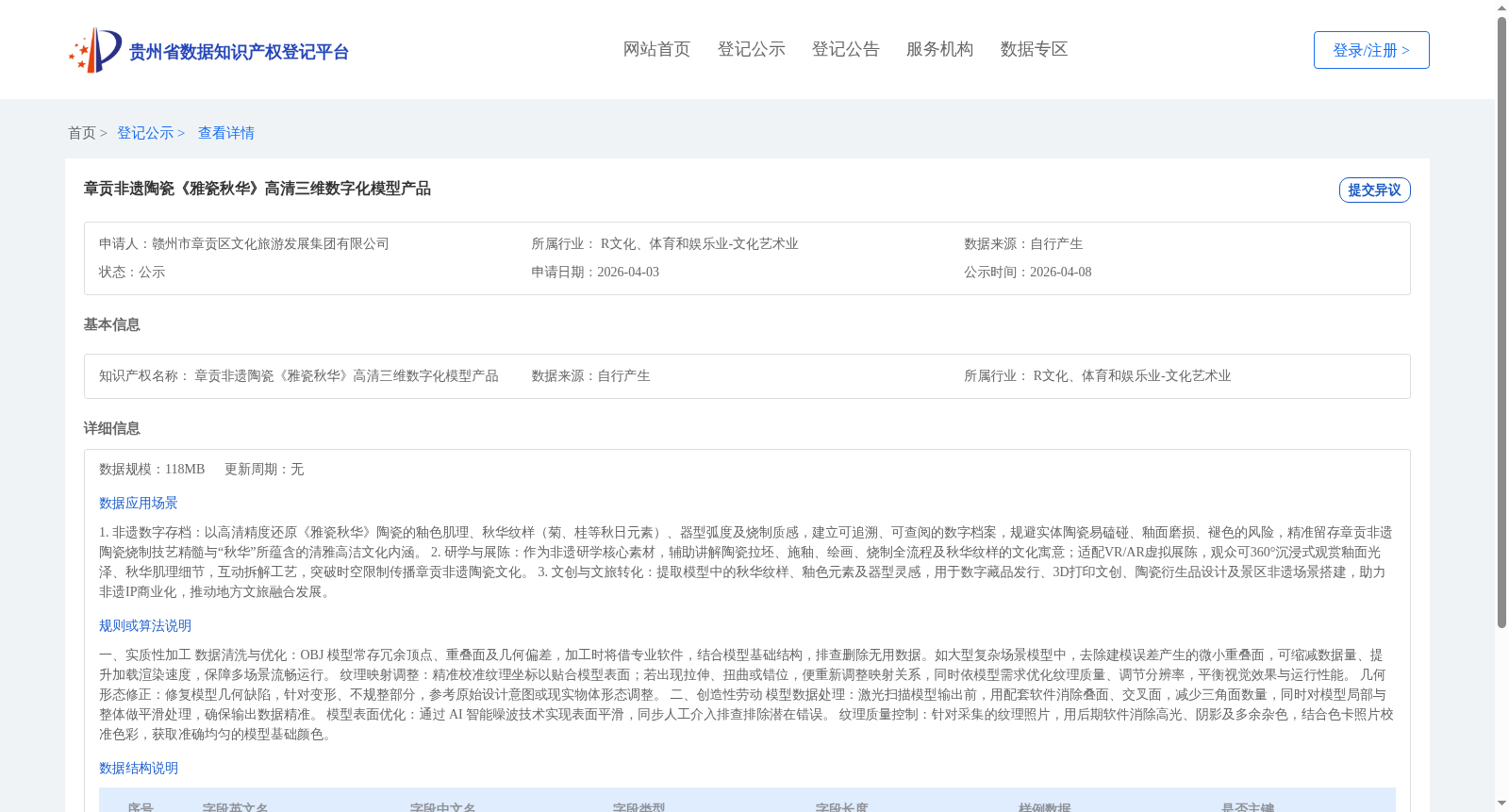Click the 数据结构说明 heading
The height and width of the screenshot is (812, 1509).
pyautogui.click(x=139, y=769)
